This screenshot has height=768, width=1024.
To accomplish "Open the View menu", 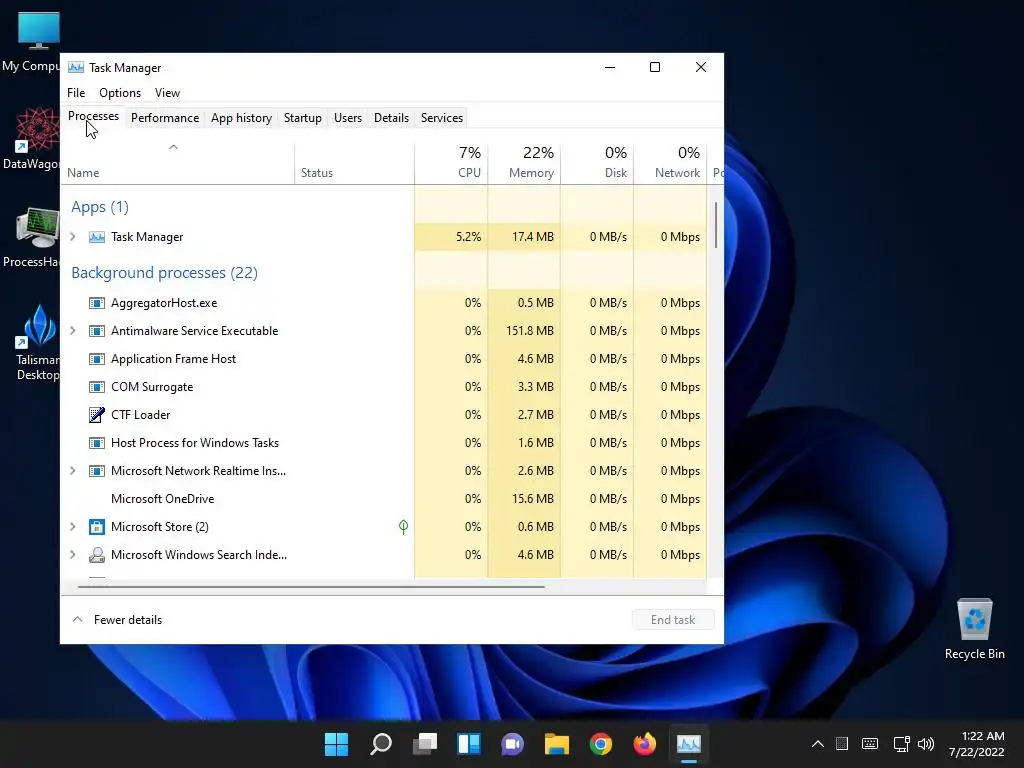I will 167,93.
